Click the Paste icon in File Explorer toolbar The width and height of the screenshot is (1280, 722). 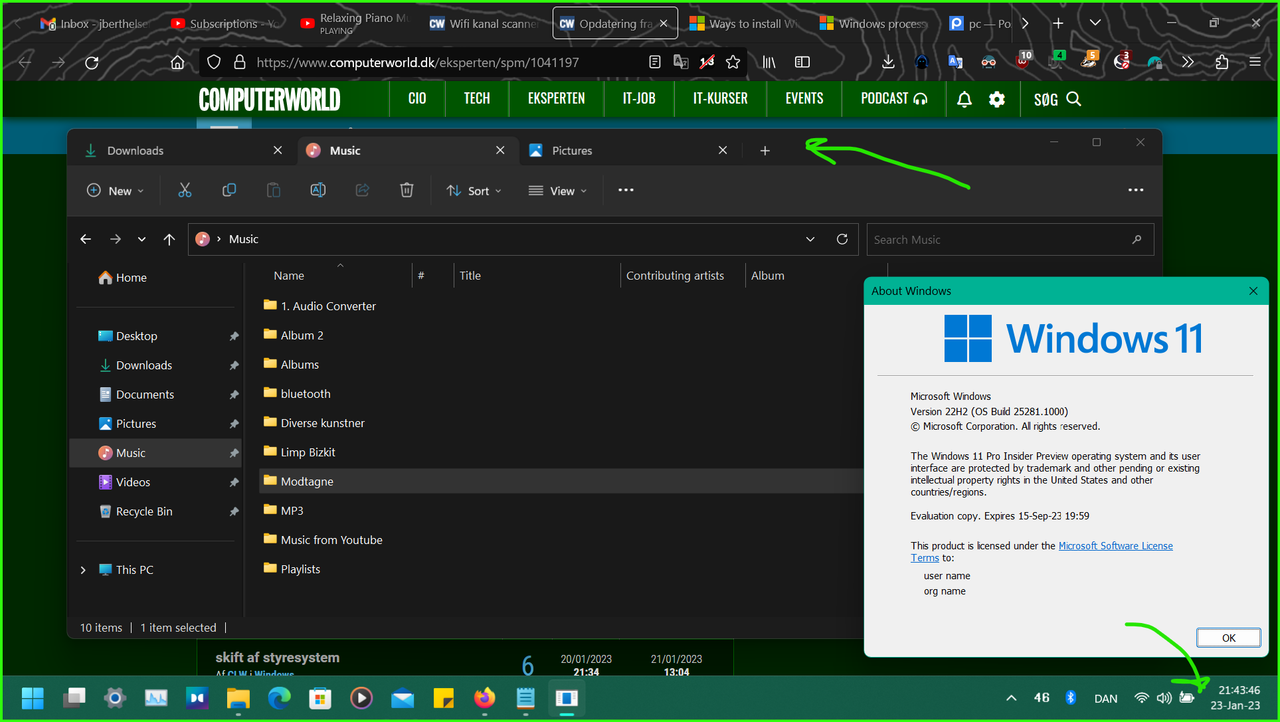point(273,190)
